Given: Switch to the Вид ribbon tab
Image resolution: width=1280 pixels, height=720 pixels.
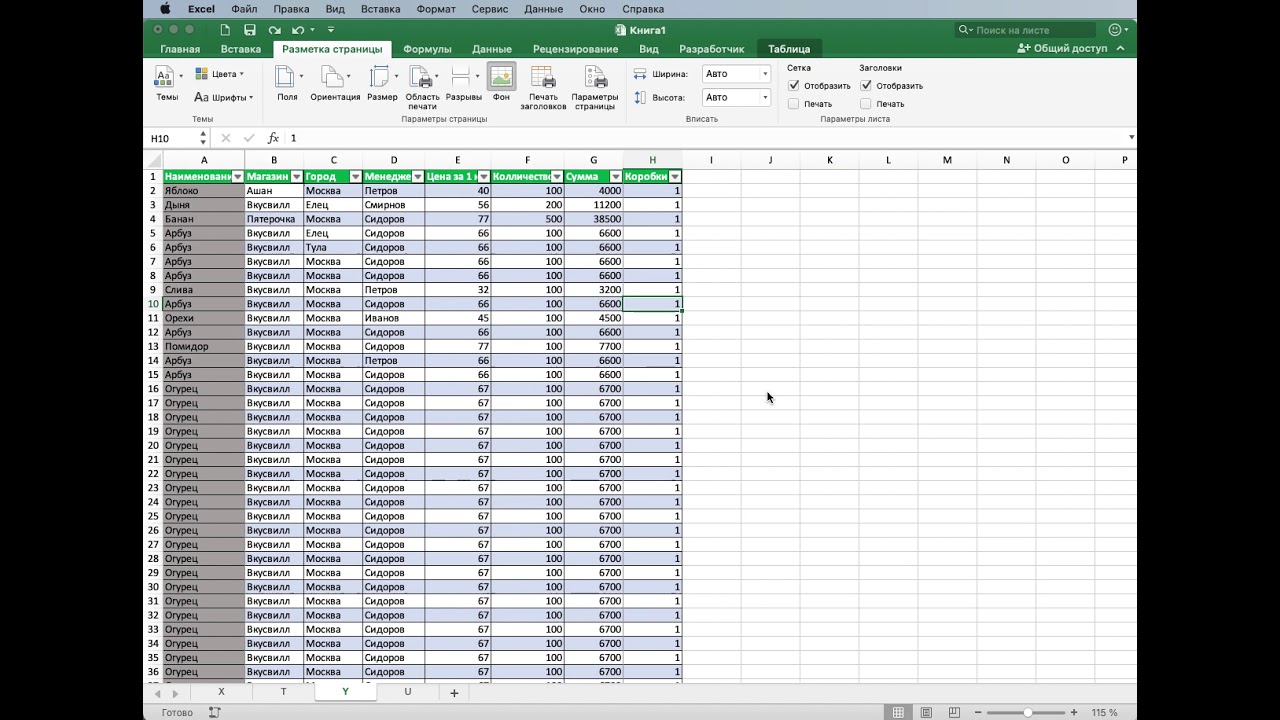Looking at the screenshot, I should (649, 49).
